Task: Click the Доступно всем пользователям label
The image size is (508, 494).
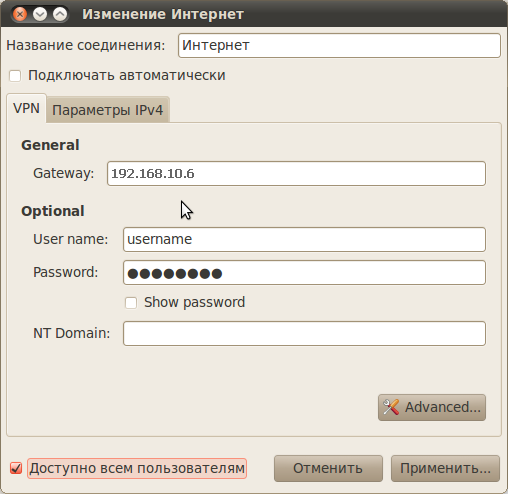Action: tap(137, 468)
